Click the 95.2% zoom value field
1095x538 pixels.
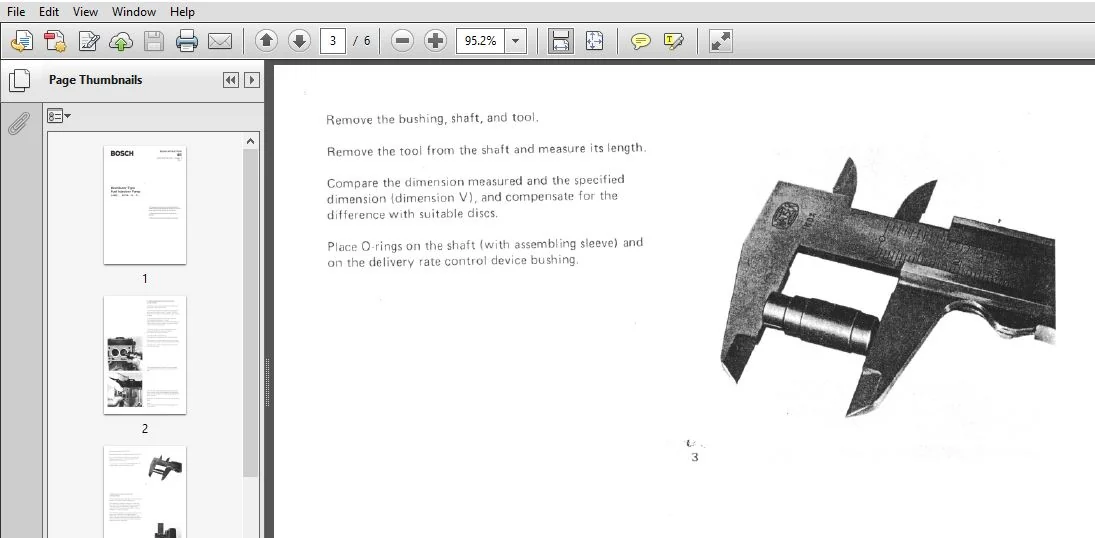[480, 41]
